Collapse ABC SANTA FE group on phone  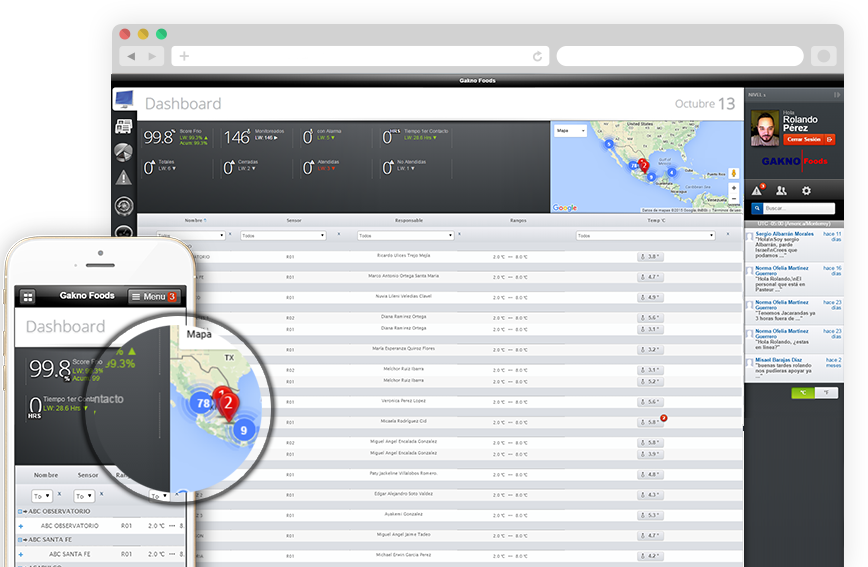click(x=20, y=540)
